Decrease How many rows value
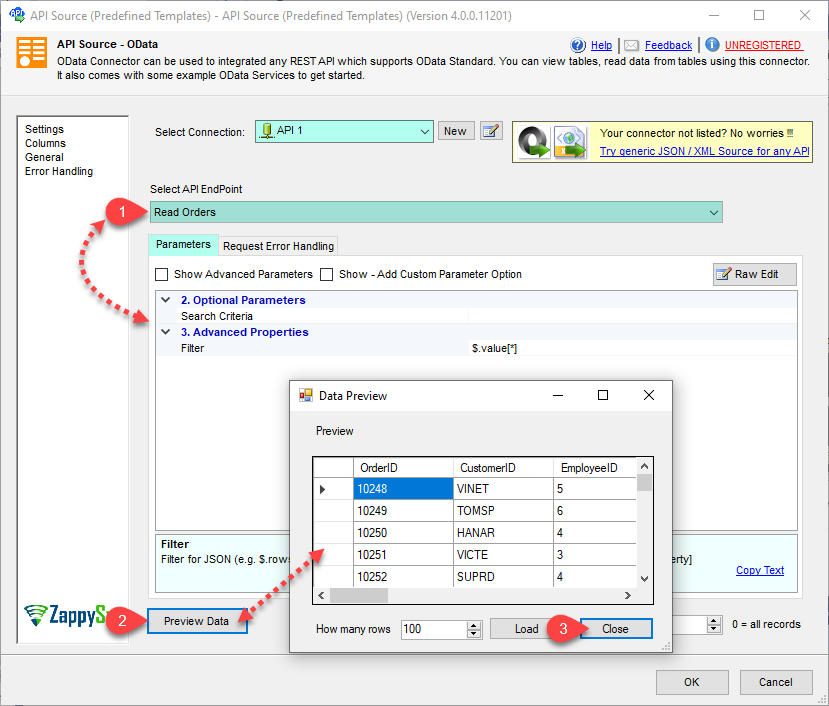Viewport: 829px width, 706px height. coord(474,634)
